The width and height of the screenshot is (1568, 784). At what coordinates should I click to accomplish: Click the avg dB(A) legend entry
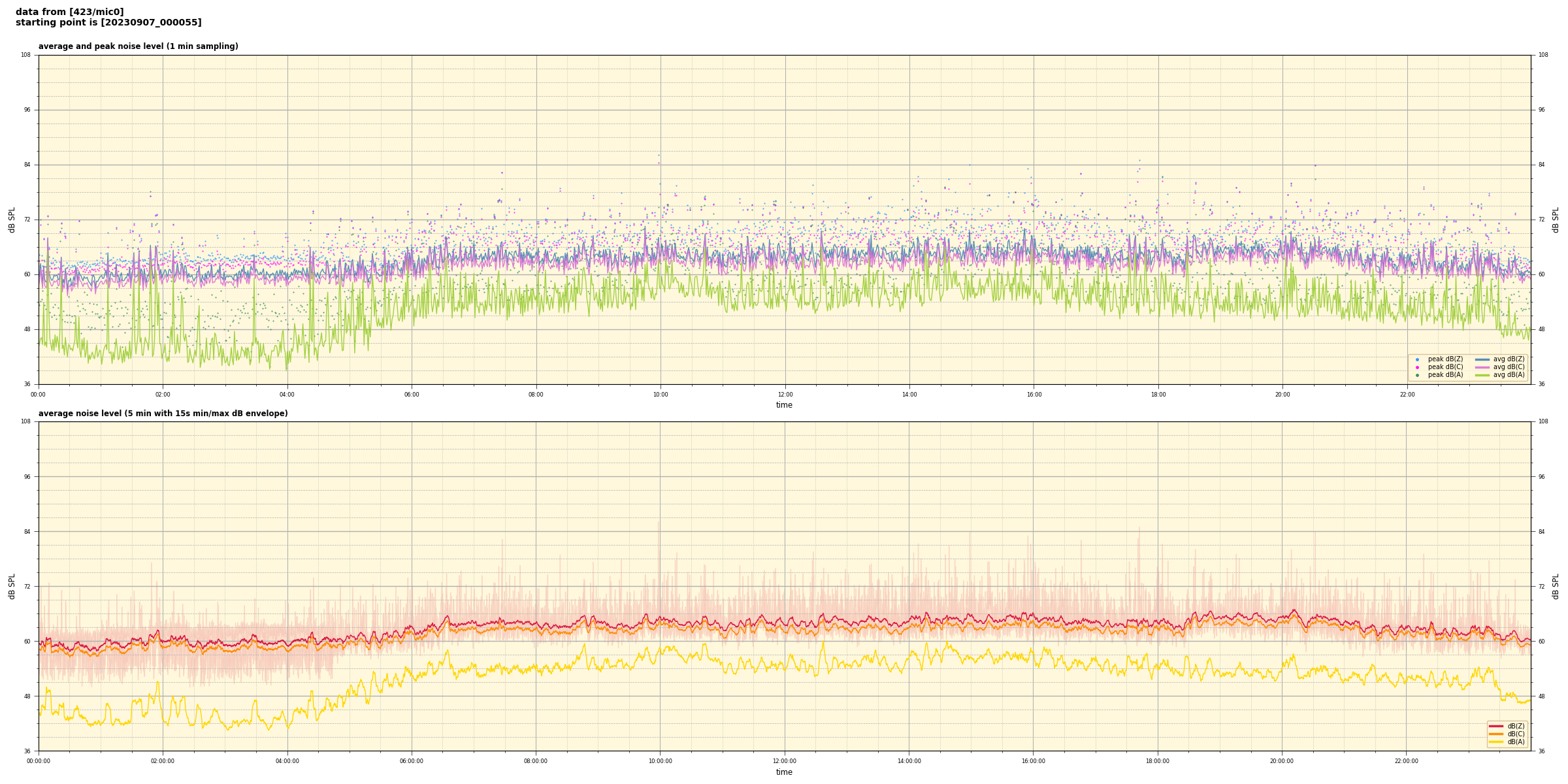[x=1508, y=375]
